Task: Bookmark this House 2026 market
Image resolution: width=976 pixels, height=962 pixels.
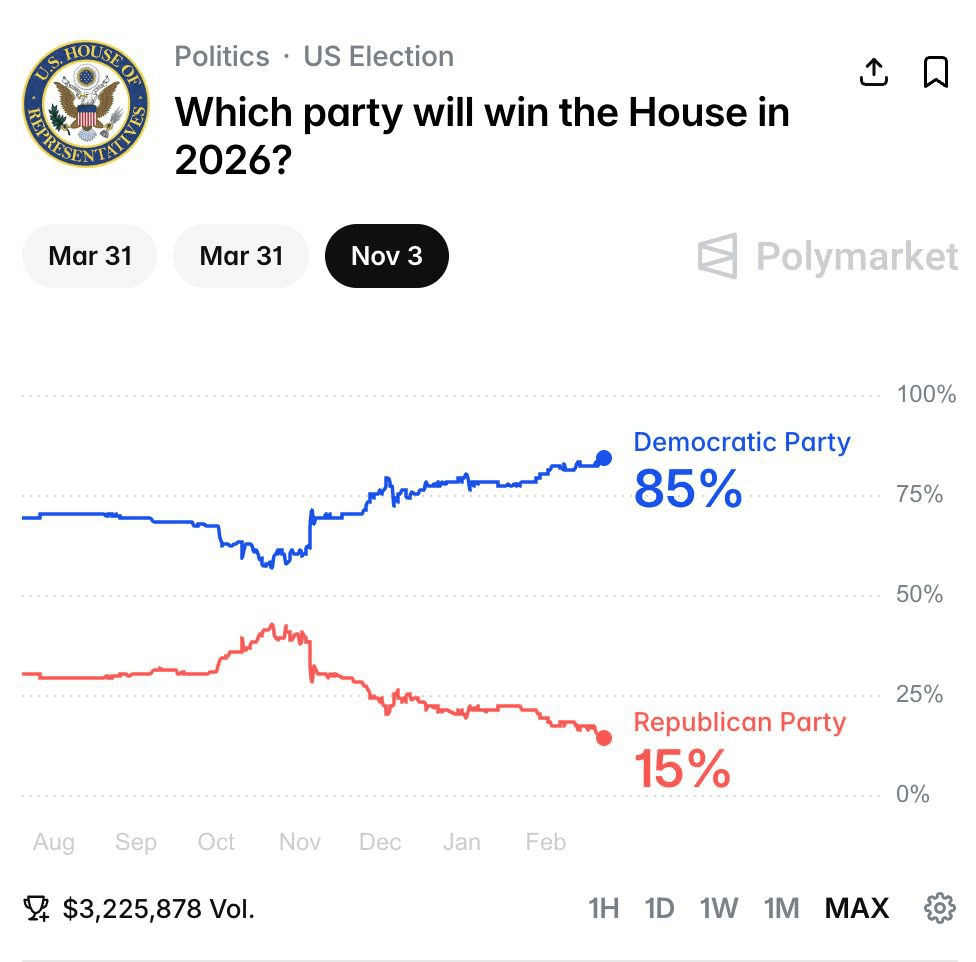Action: [935, 72]
